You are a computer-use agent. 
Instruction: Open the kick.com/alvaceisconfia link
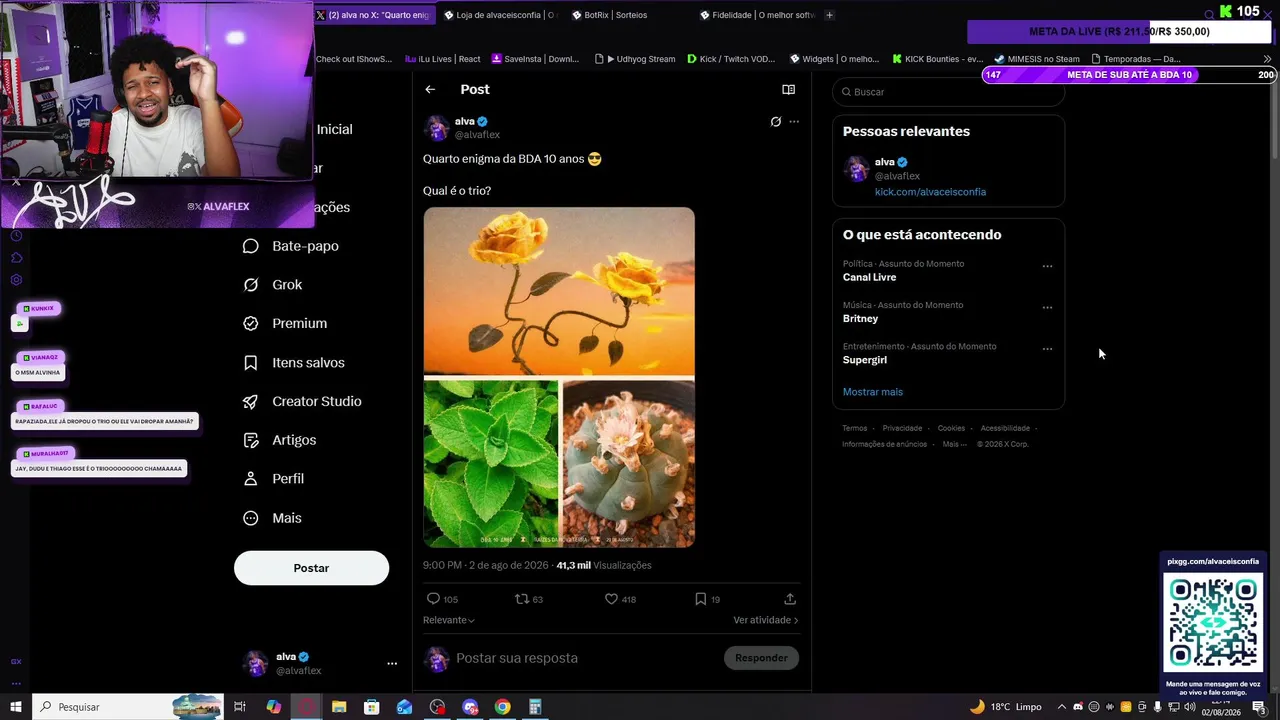pyautogui.click(x=930, y=192)
